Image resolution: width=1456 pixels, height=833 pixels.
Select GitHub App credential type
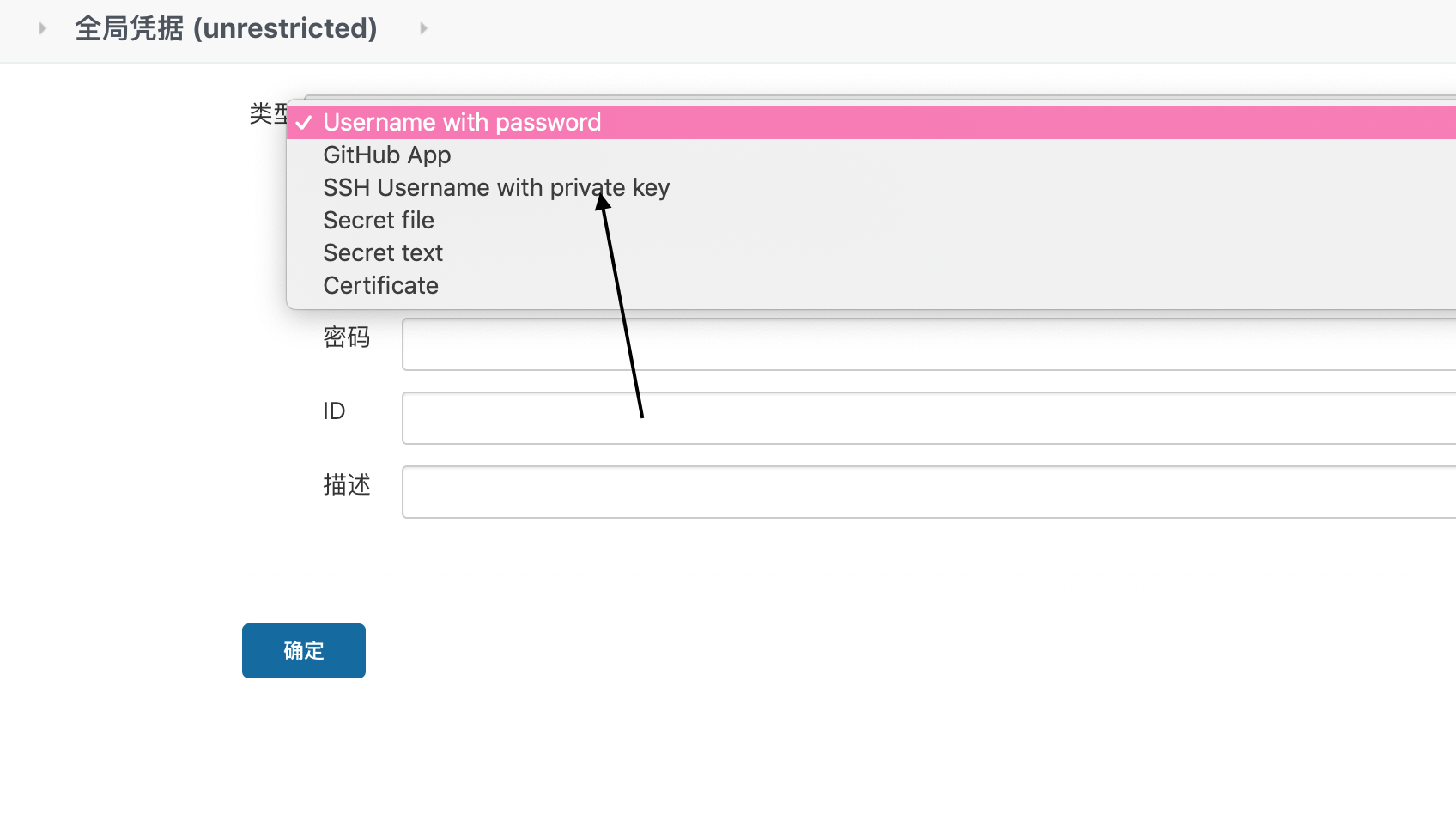(x=386, y=155)
